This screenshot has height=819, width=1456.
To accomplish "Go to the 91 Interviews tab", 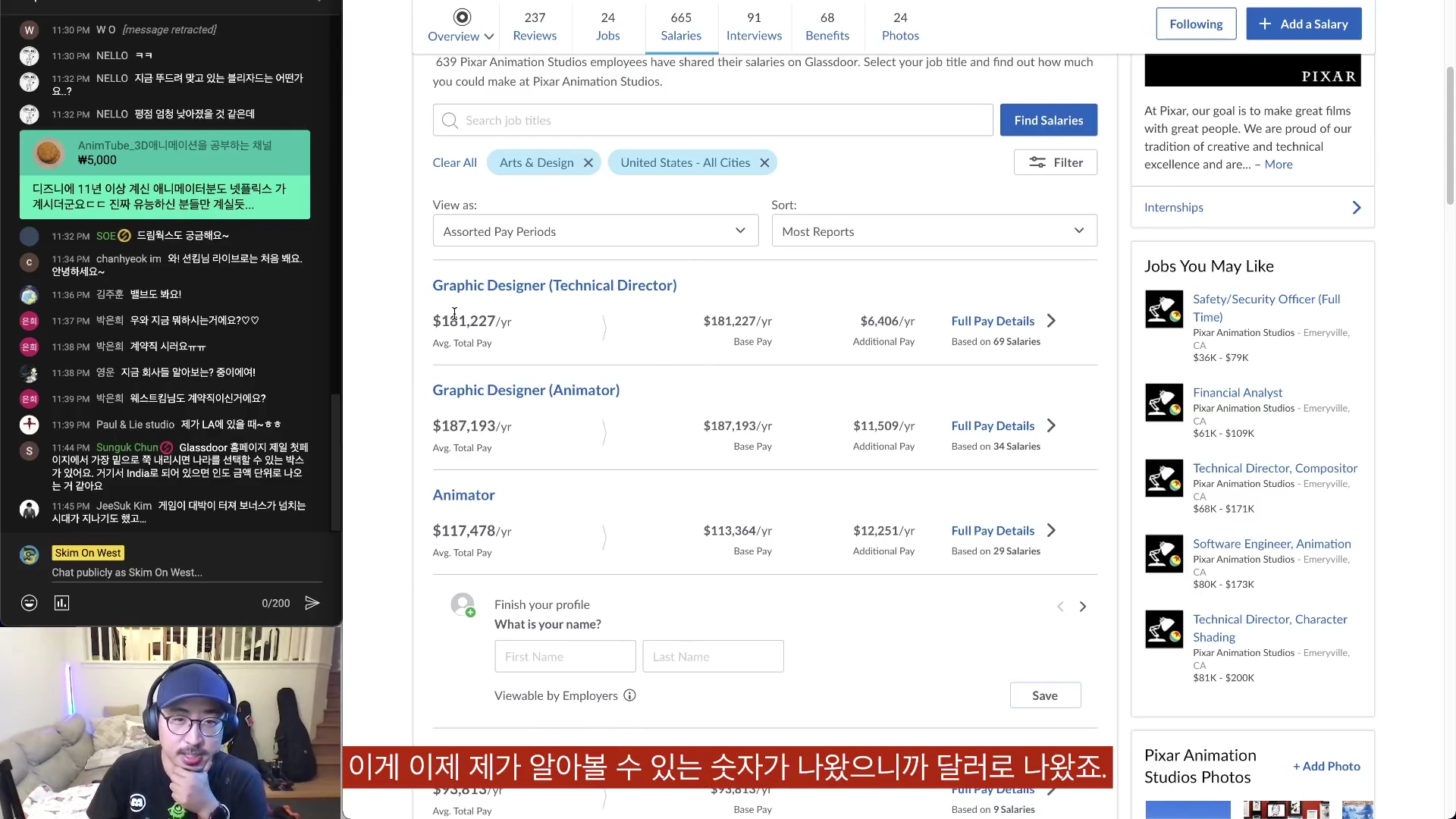I will click(754, 26).
